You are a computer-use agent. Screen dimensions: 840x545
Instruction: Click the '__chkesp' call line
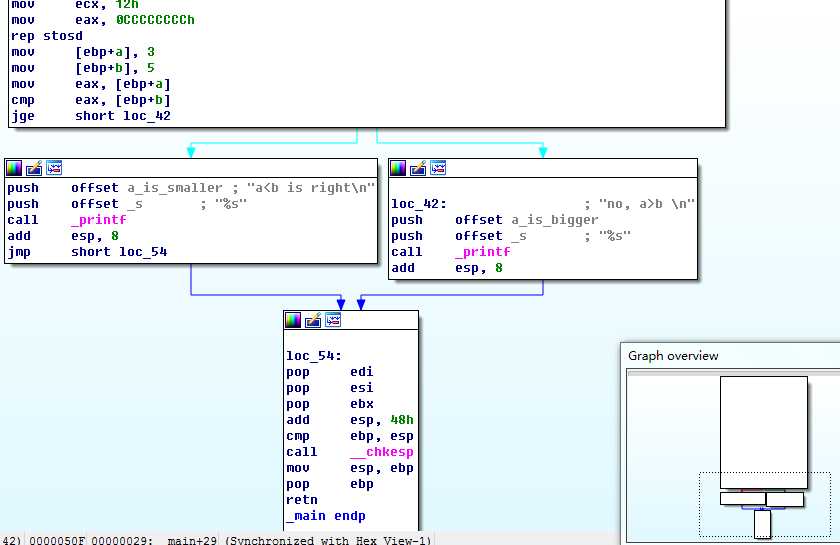(350, 453)
